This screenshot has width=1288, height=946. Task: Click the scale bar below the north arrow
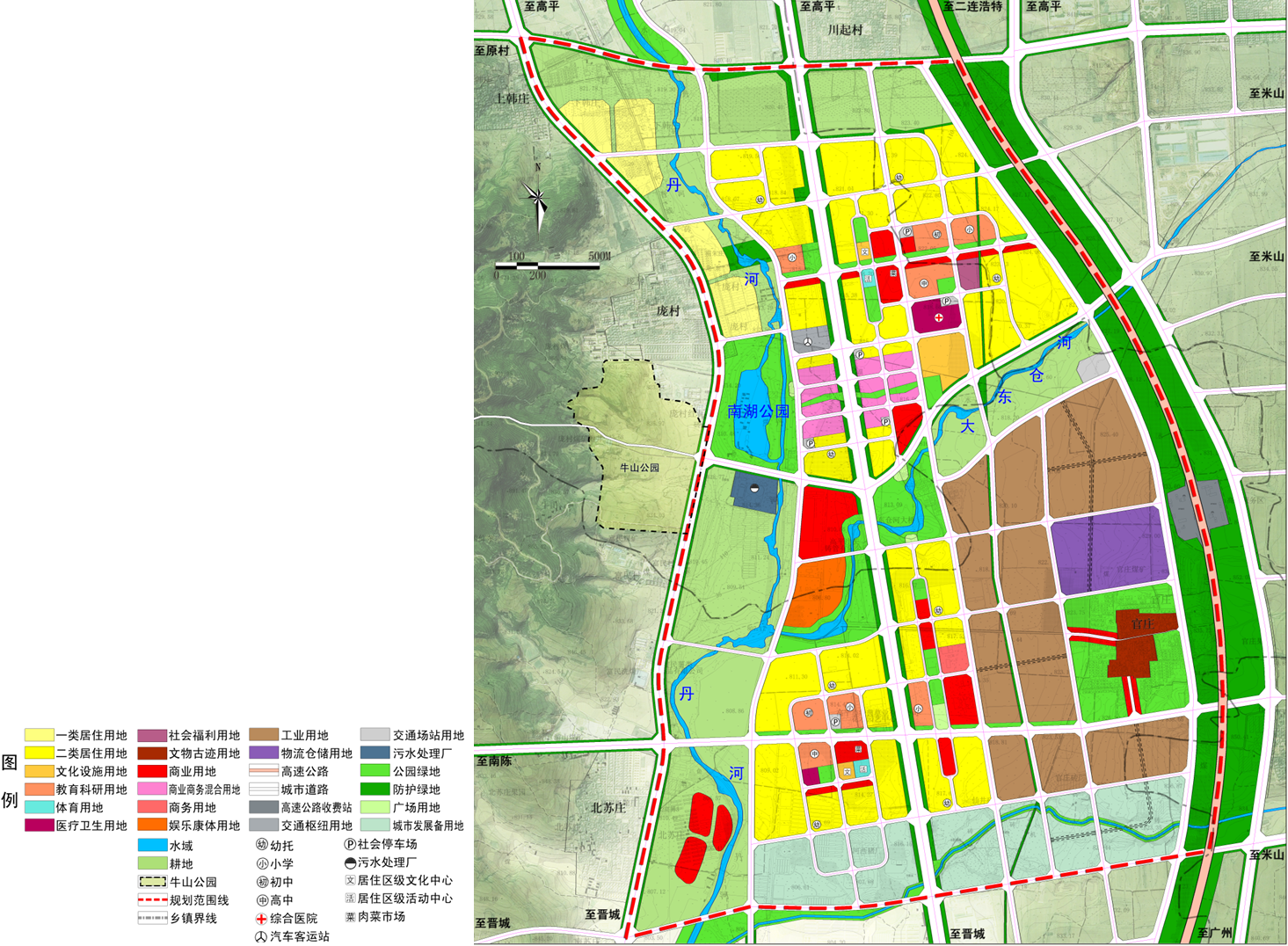point(547,265)
